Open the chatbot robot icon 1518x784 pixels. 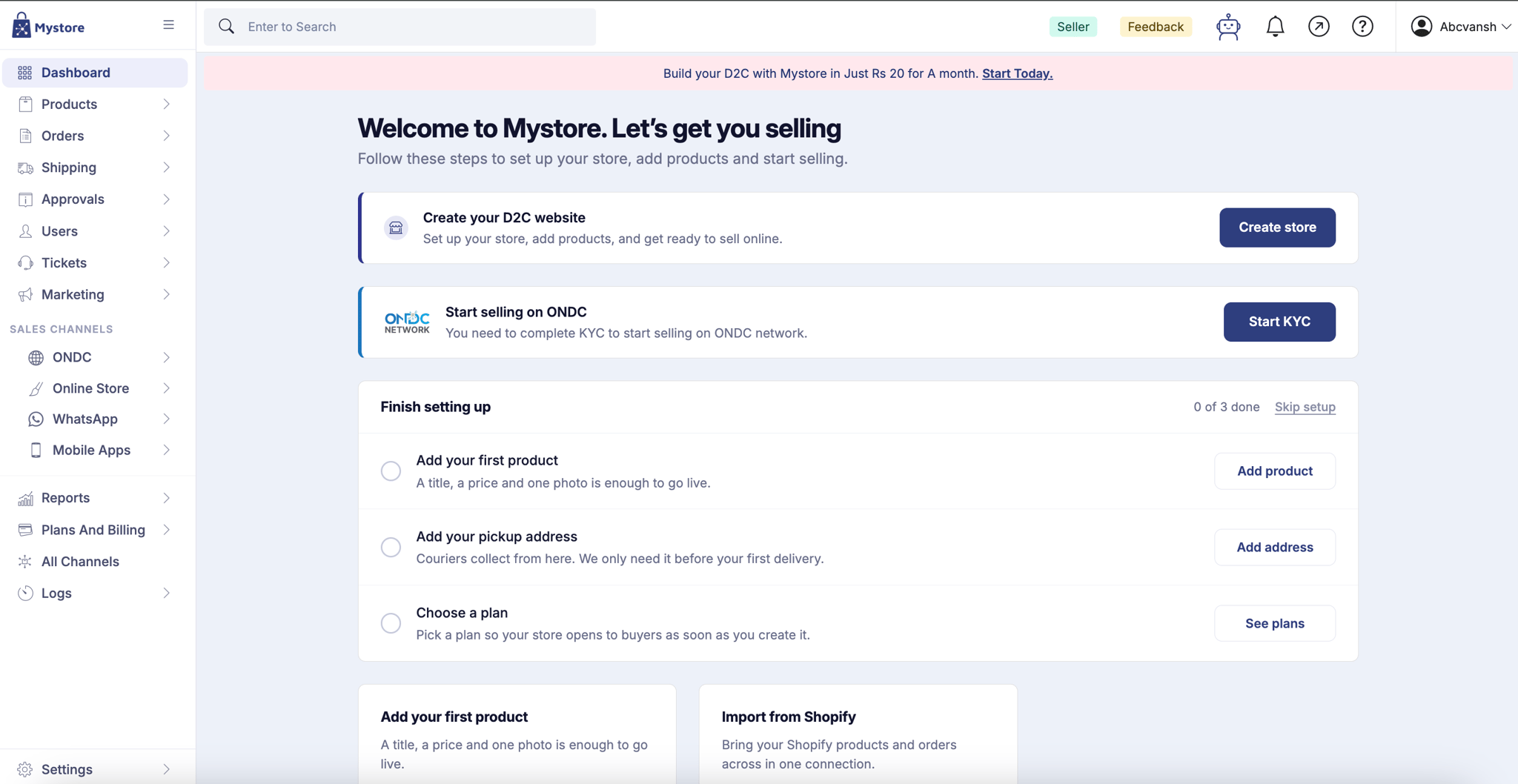1228,27
